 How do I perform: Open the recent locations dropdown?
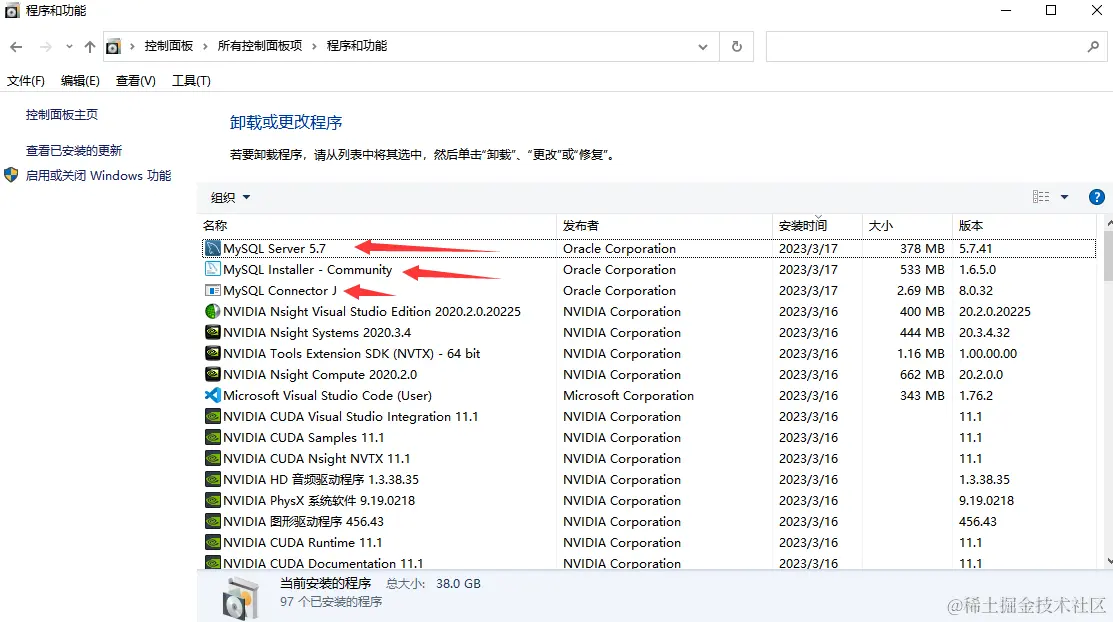tap(69, 47)
